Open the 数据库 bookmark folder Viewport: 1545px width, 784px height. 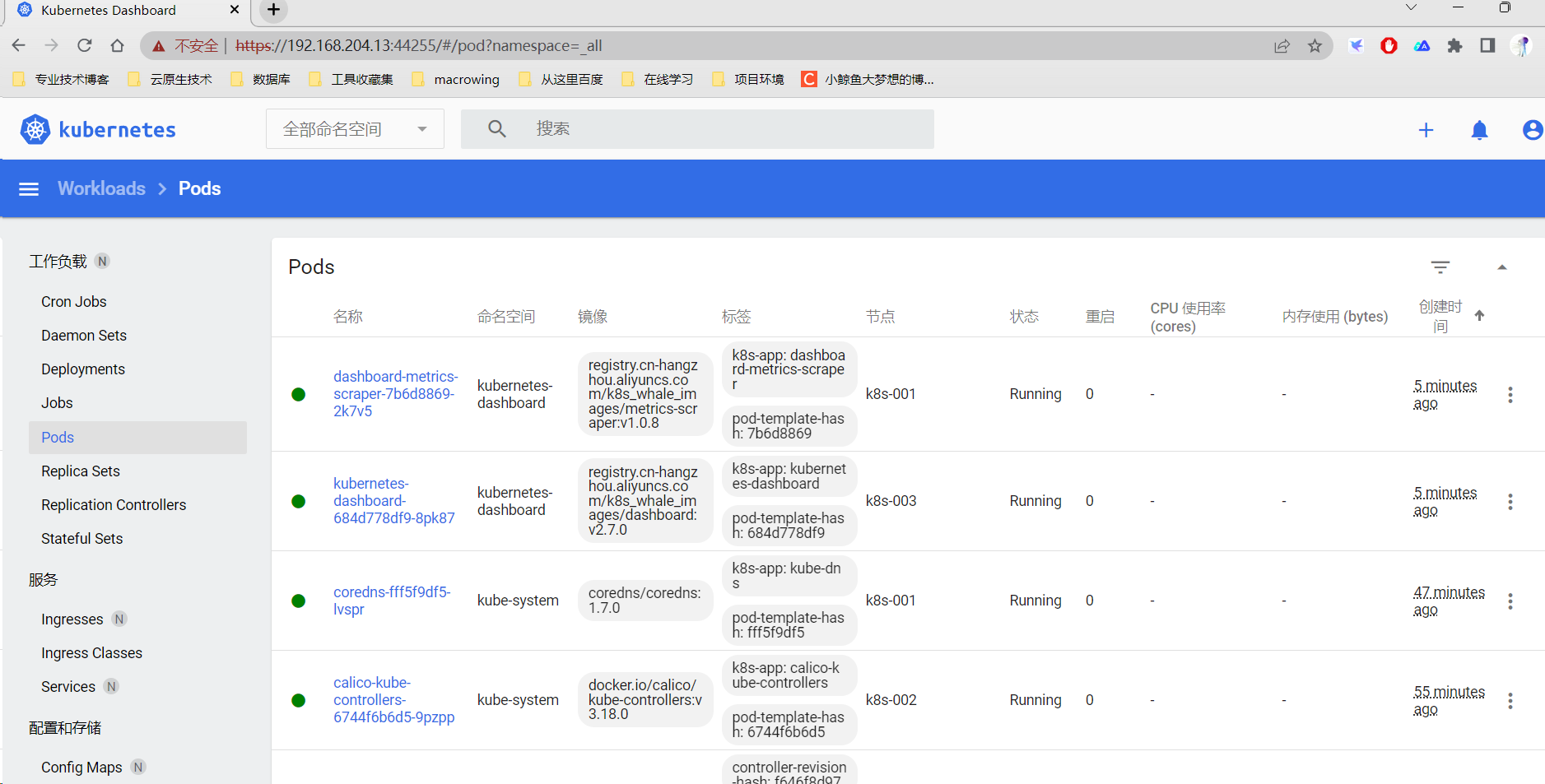coord(261,80)
